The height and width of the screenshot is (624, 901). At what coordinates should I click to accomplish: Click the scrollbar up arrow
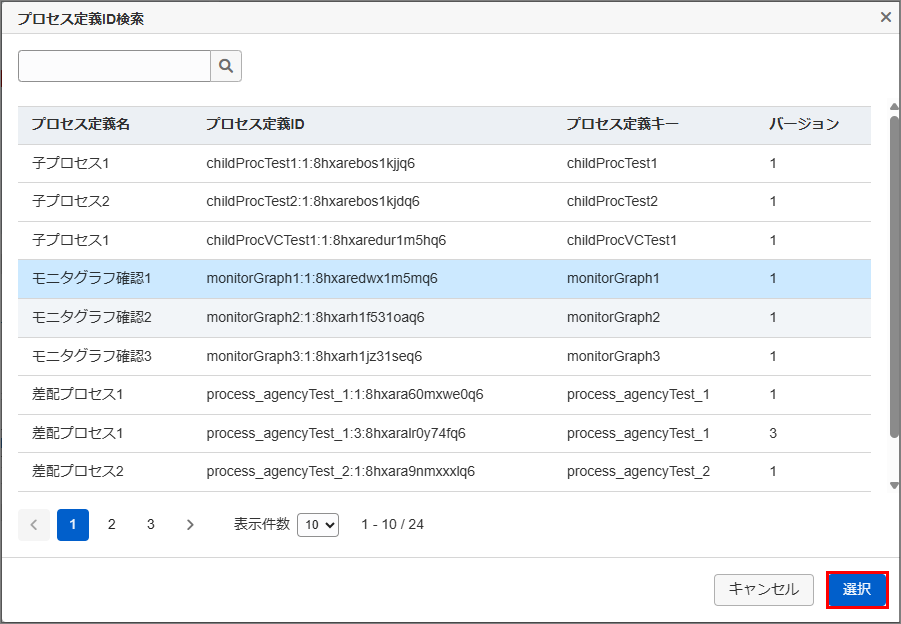(894, 107)
